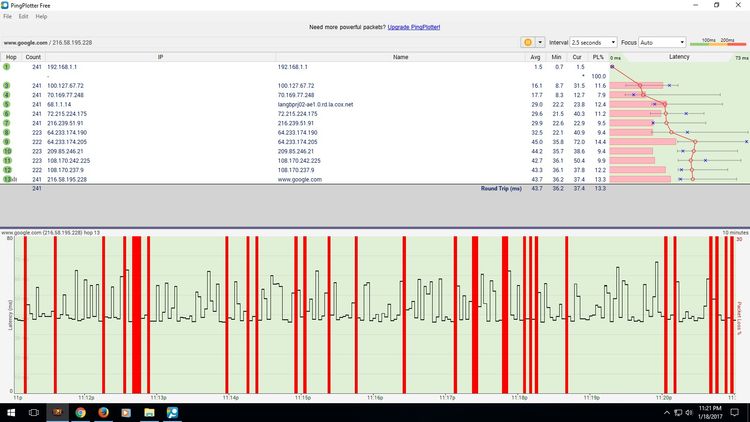Click the 100.0 packet loss value
Screen dimensions: 750x422
click(598, 77)
